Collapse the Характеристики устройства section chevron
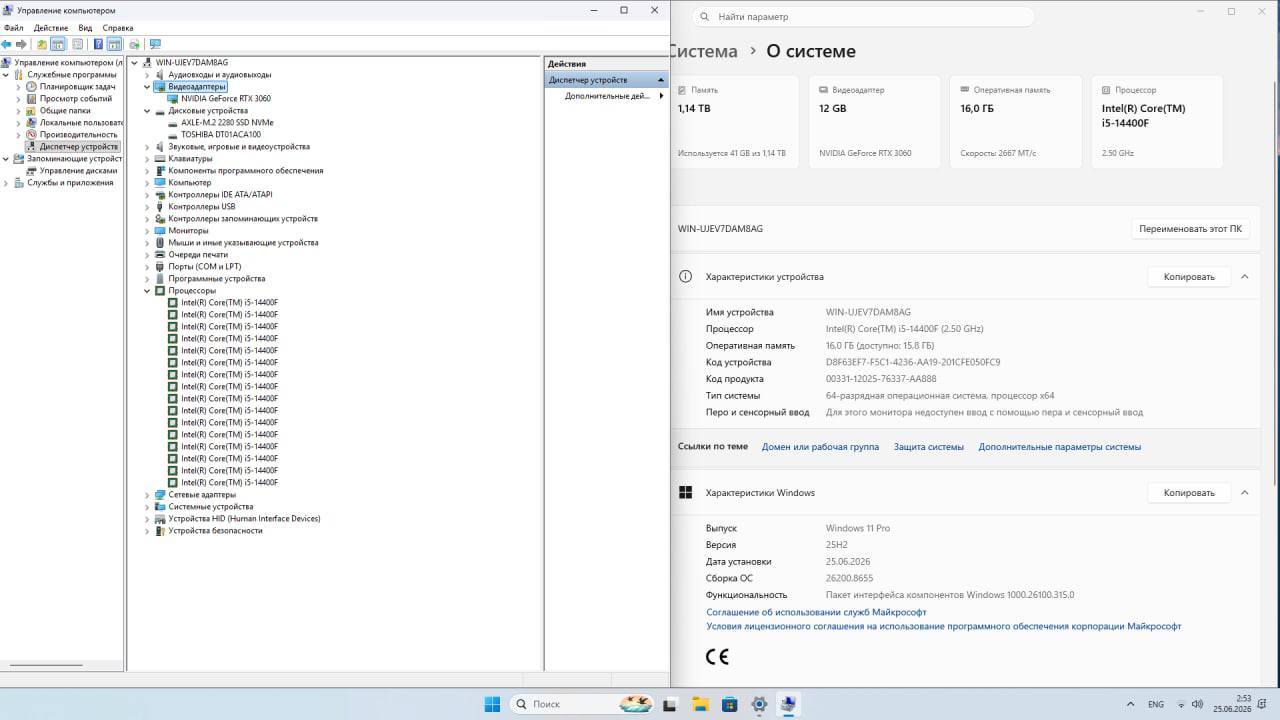Image resolution: width=1280 pixels, height=720 pixels. [1245, 277]
